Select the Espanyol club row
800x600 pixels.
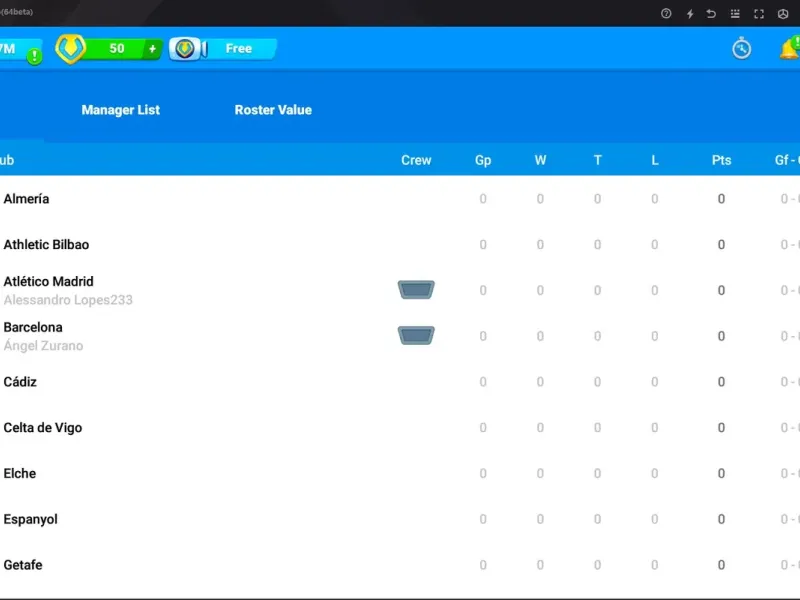point(400,519)
